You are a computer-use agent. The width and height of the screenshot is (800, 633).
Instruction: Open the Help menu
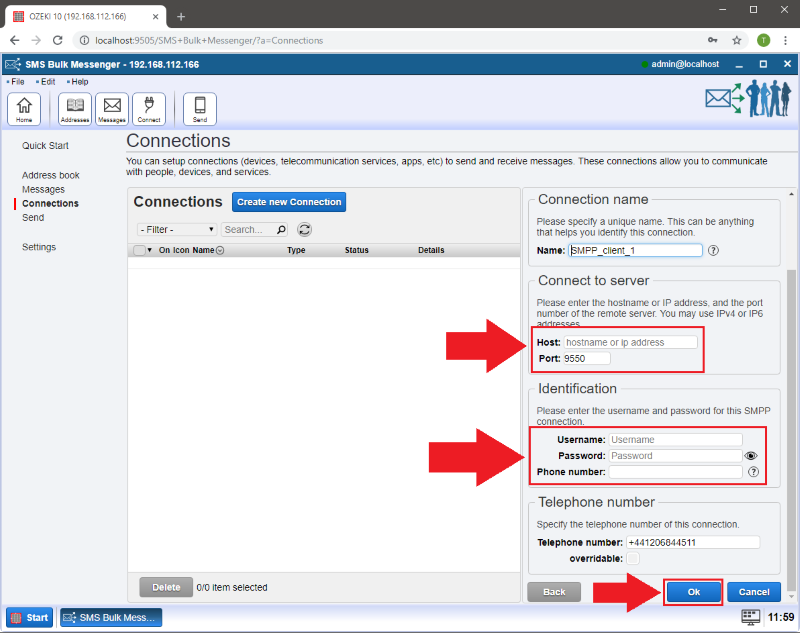[x=78, y=81]
